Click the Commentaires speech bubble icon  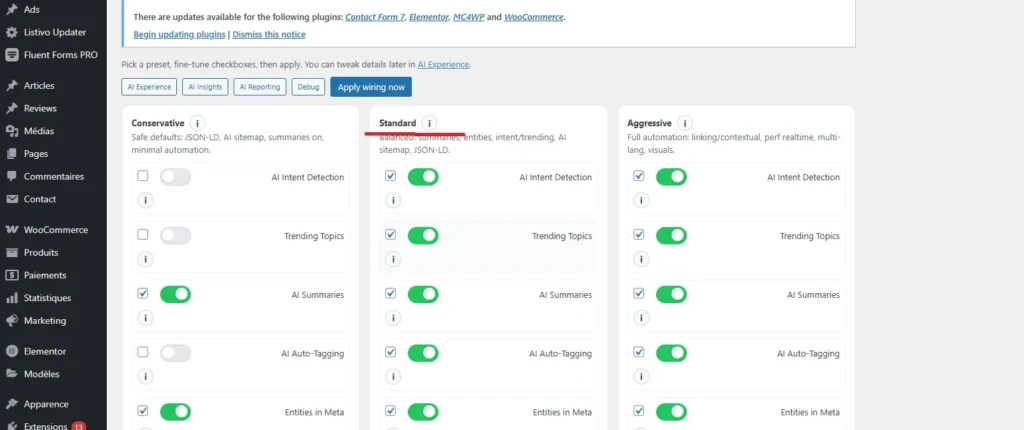click(12, 177)
